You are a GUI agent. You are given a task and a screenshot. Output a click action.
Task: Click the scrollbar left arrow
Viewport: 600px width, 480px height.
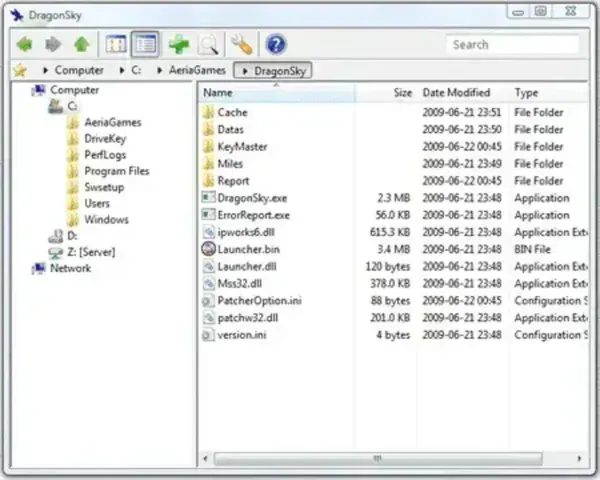click(205, 458)
